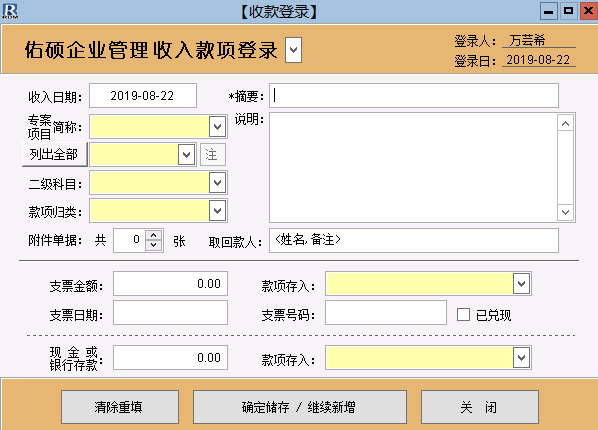Click the 关闭 button at bottom
This screenshot has width=598, height=430.
(480, 407)
